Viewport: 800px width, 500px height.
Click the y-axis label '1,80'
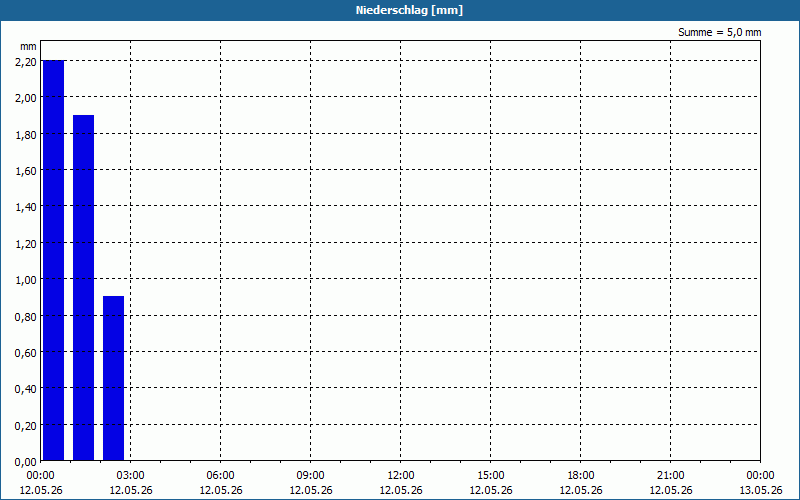26,135
